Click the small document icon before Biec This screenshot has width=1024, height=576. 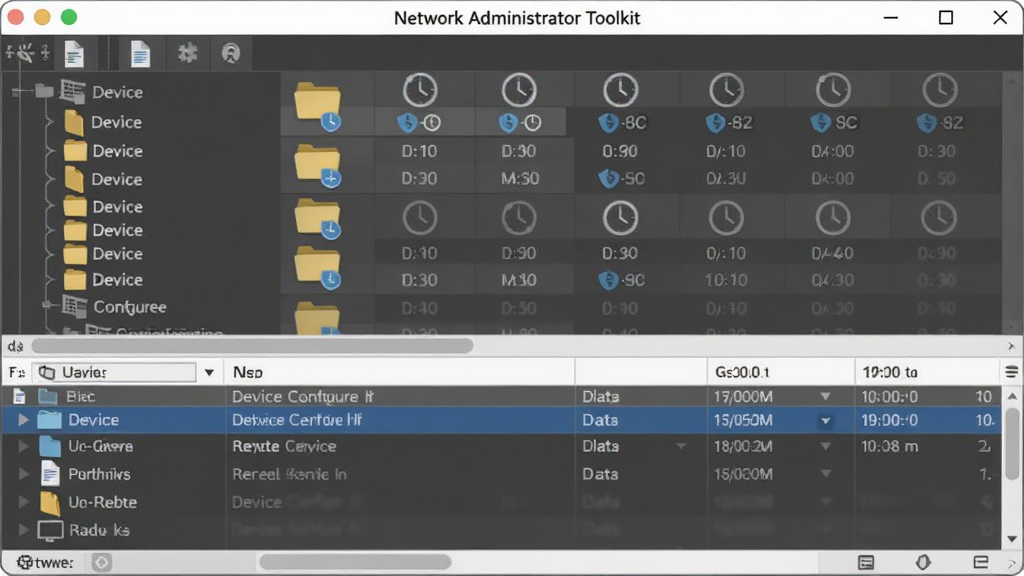pos(20,396)
